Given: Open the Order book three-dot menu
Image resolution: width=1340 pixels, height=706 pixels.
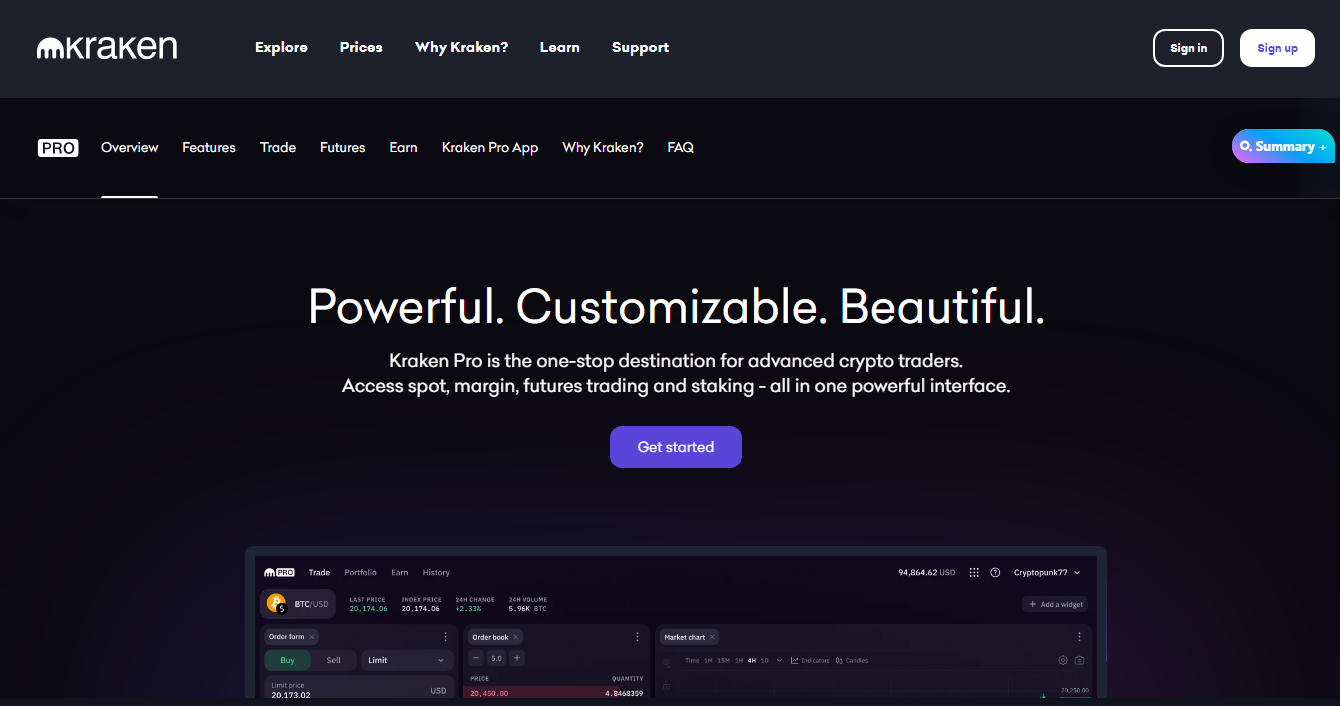Looking at the screenshot, I should click(x=638, y=637).
